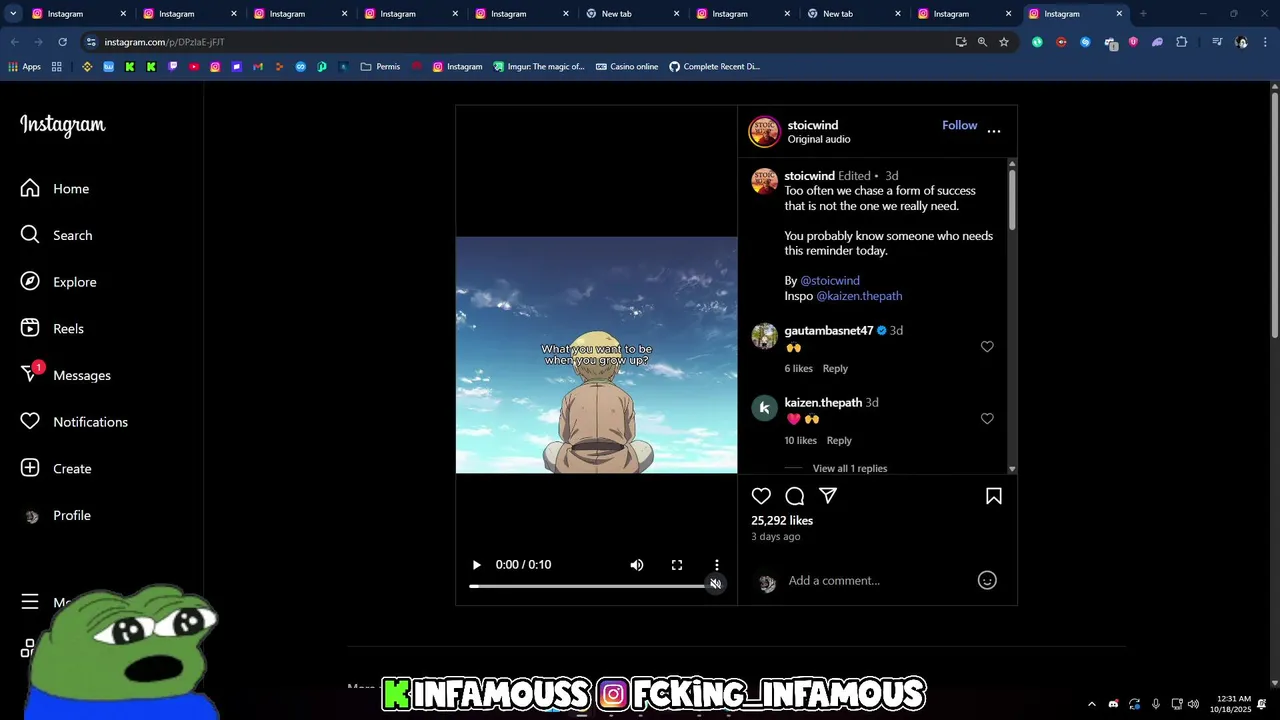
Task: Open post options three-dot menu
Action: pyautogui.click(x=994, y=131)
